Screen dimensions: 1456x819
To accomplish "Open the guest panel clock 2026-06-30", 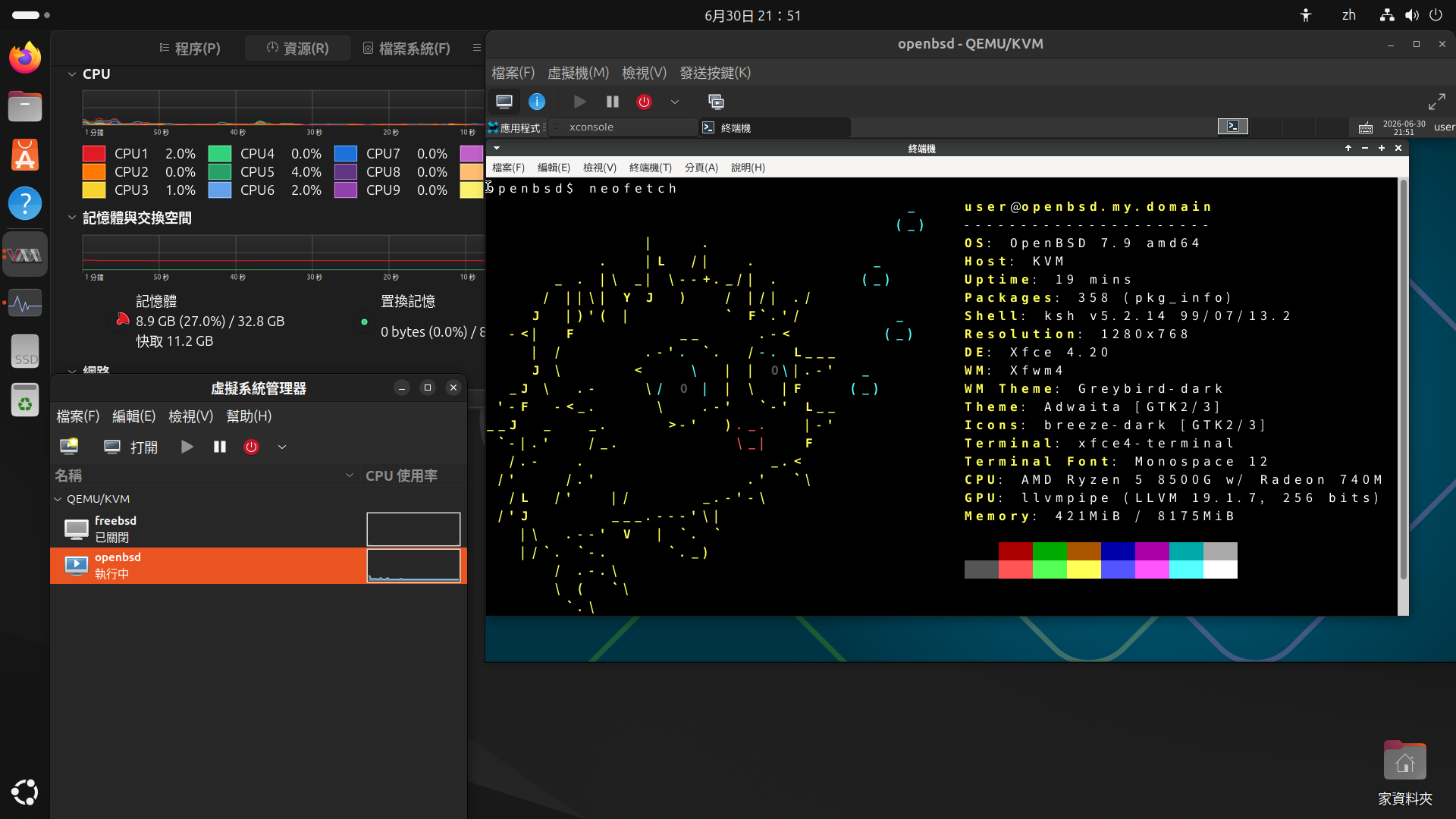I will coord(1404,127).
